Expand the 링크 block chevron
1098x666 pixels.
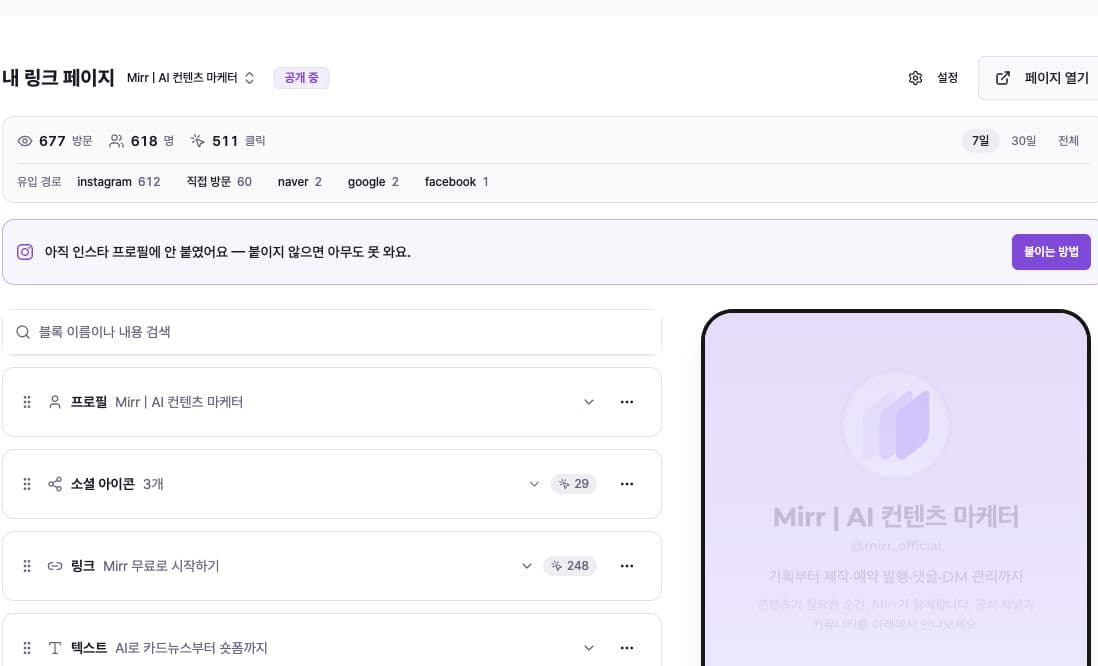[527, 566]
